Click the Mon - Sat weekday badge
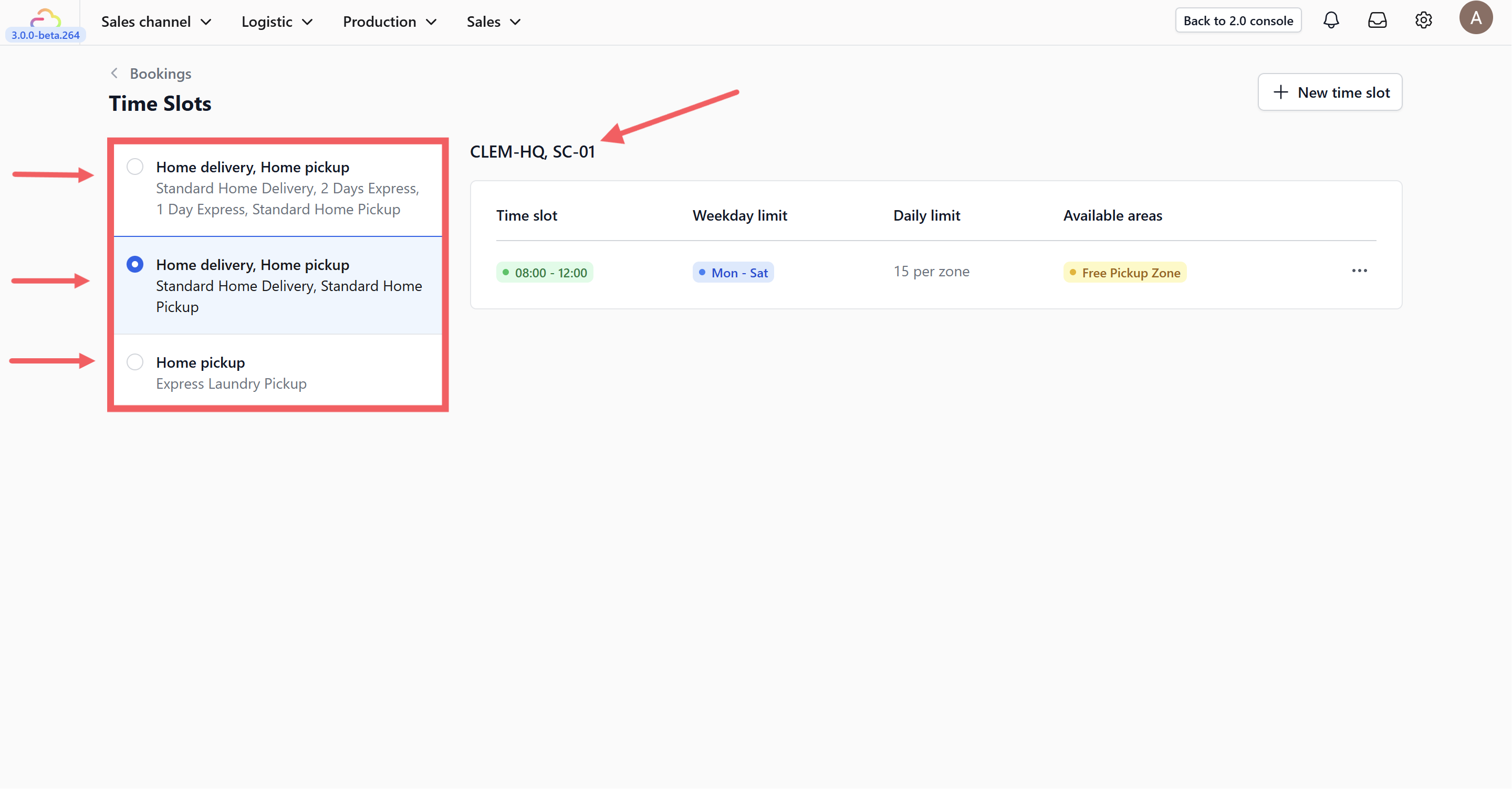This screenshot has width=1512, height=789. tap(733, 273)
